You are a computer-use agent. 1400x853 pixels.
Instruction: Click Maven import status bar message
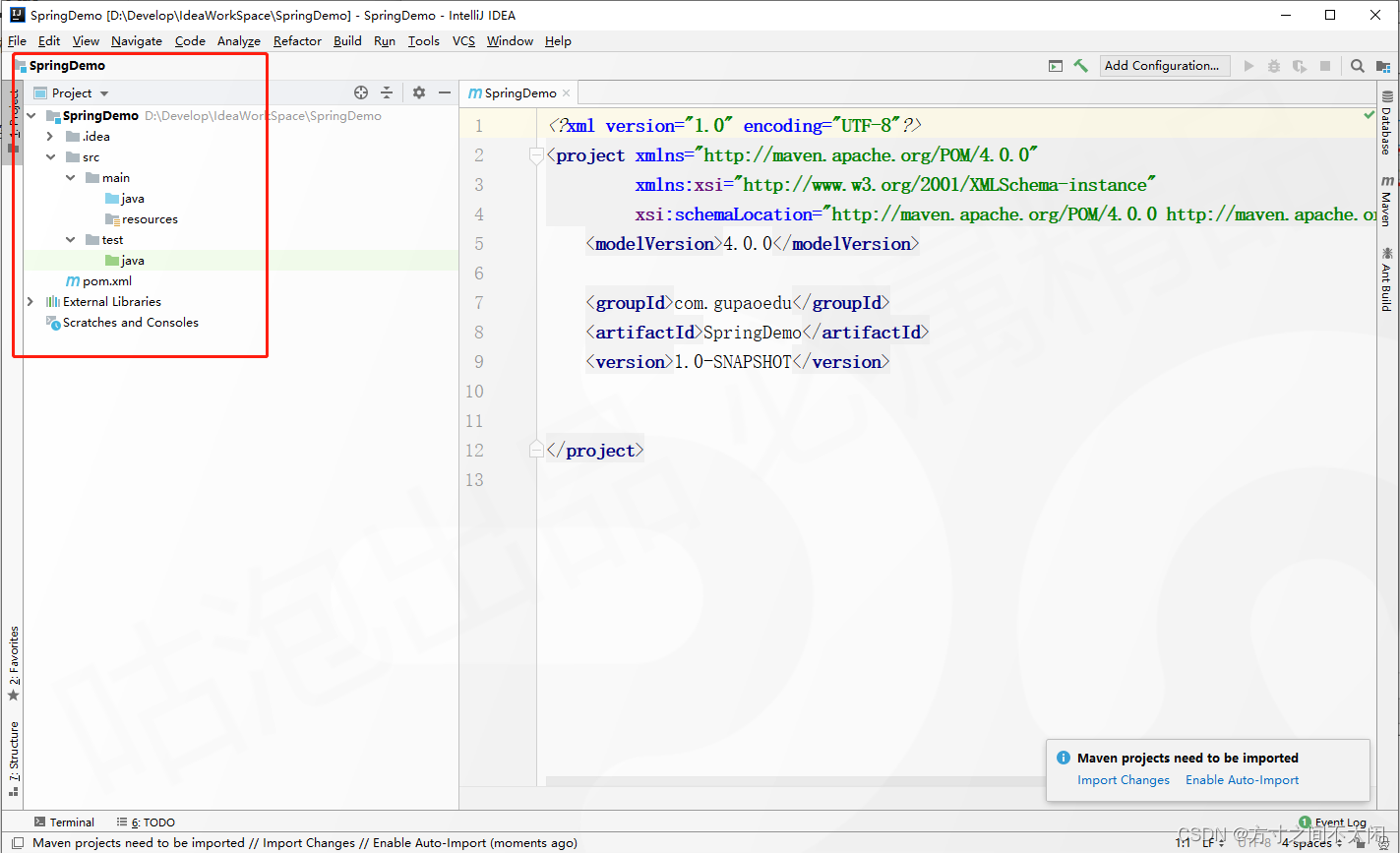pos(305,843)
